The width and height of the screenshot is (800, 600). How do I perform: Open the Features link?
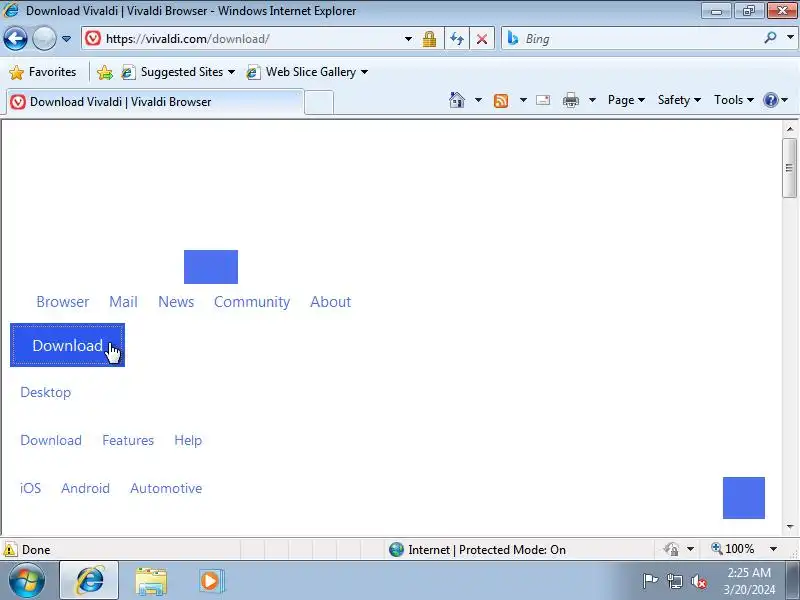click(128, 440)
